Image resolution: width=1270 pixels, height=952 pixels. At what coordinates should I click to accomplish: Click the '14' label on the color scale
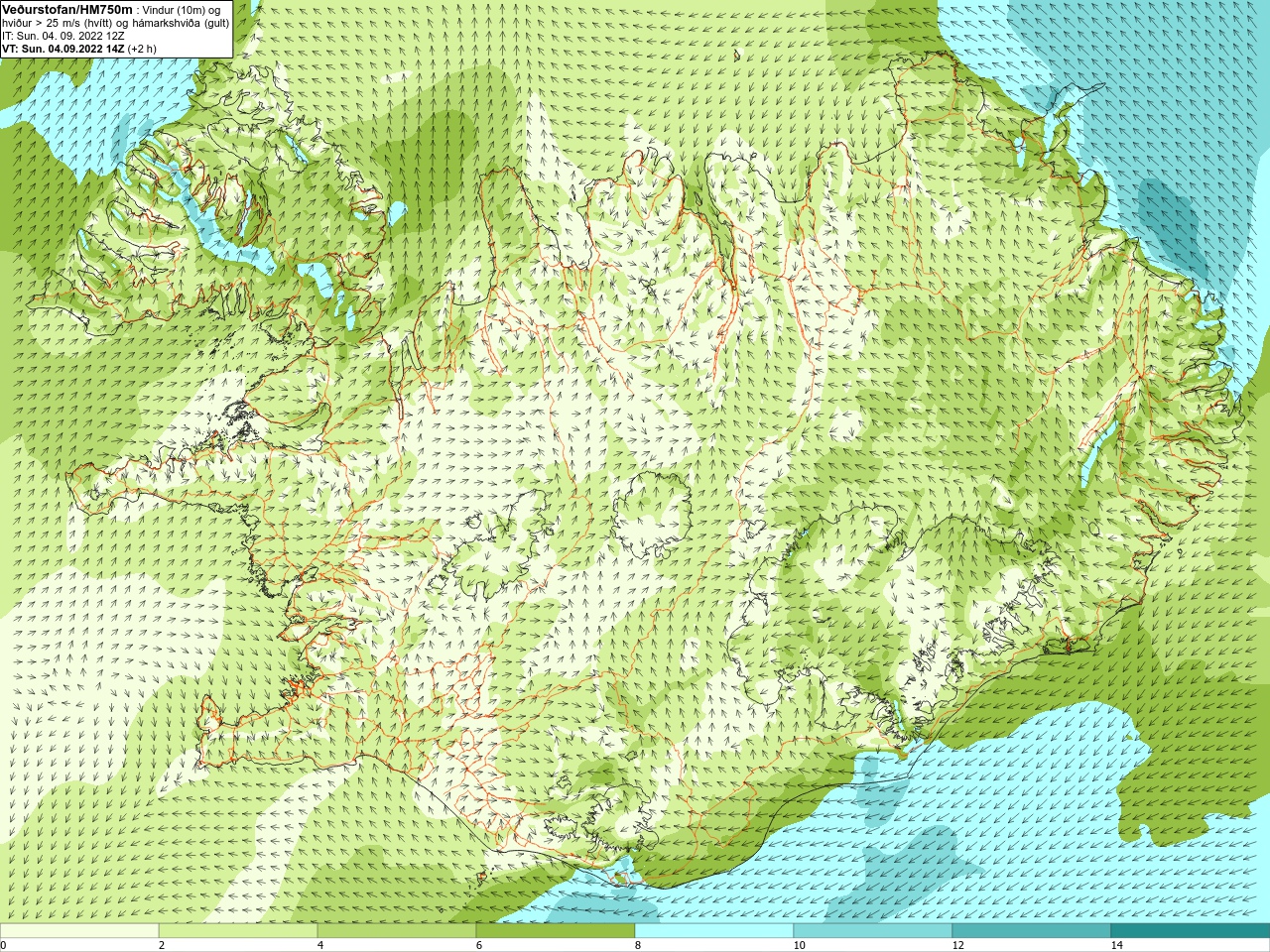1116,945
